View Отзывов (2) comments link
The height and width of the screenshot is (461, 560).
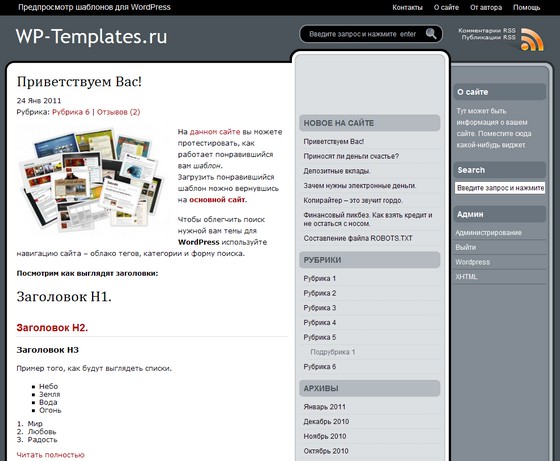119,112
